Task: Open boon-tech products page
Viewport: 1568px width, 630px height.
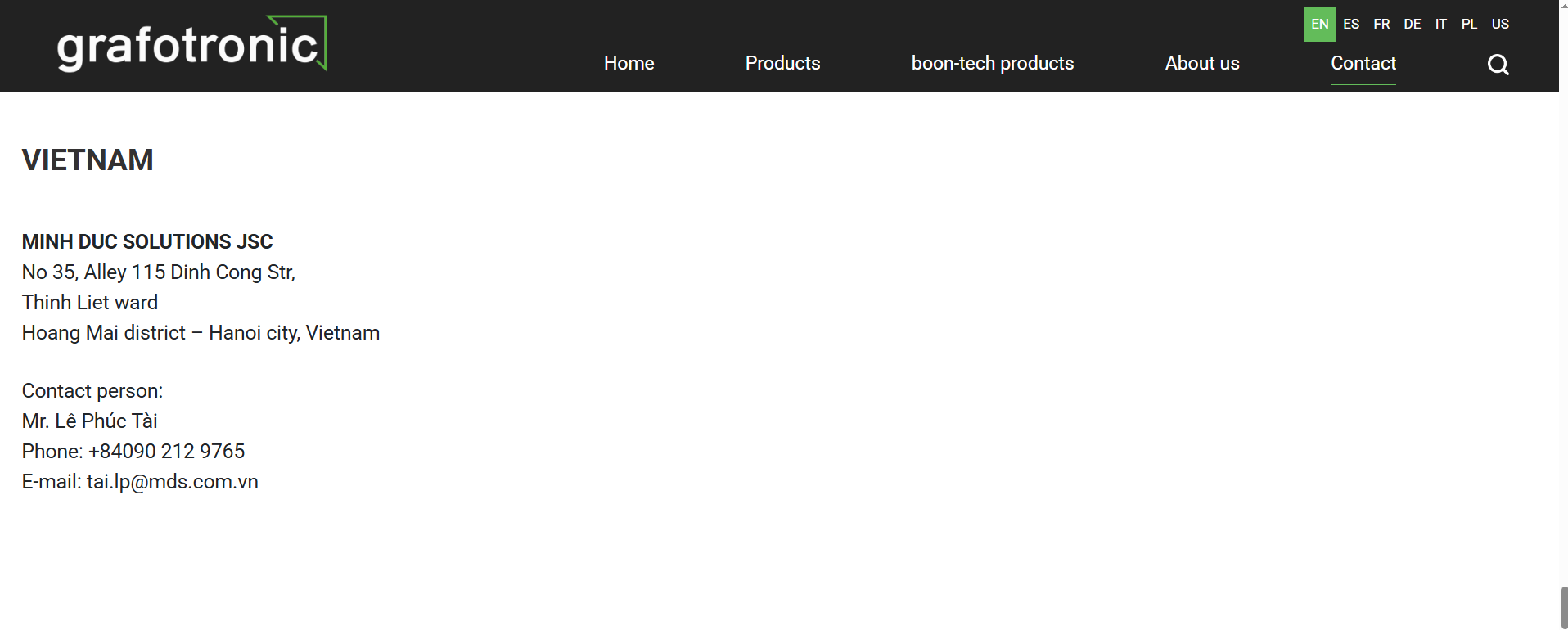Action: 992,63
